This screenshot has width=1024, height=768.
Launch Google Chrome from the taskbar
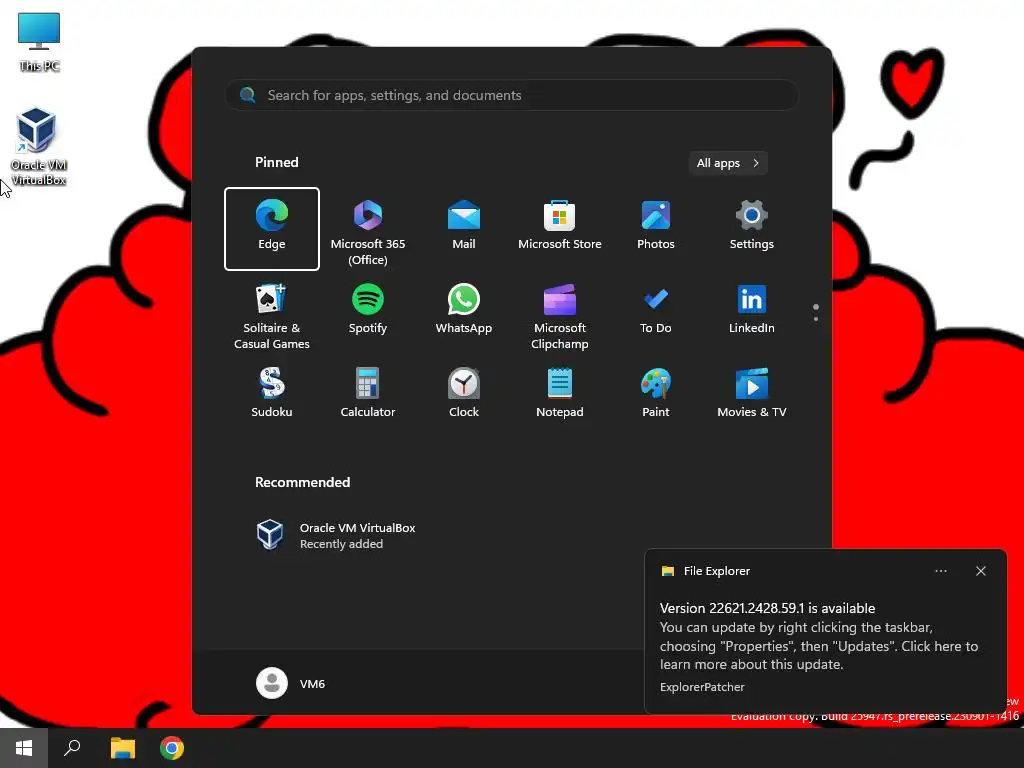tap(172, 748)
